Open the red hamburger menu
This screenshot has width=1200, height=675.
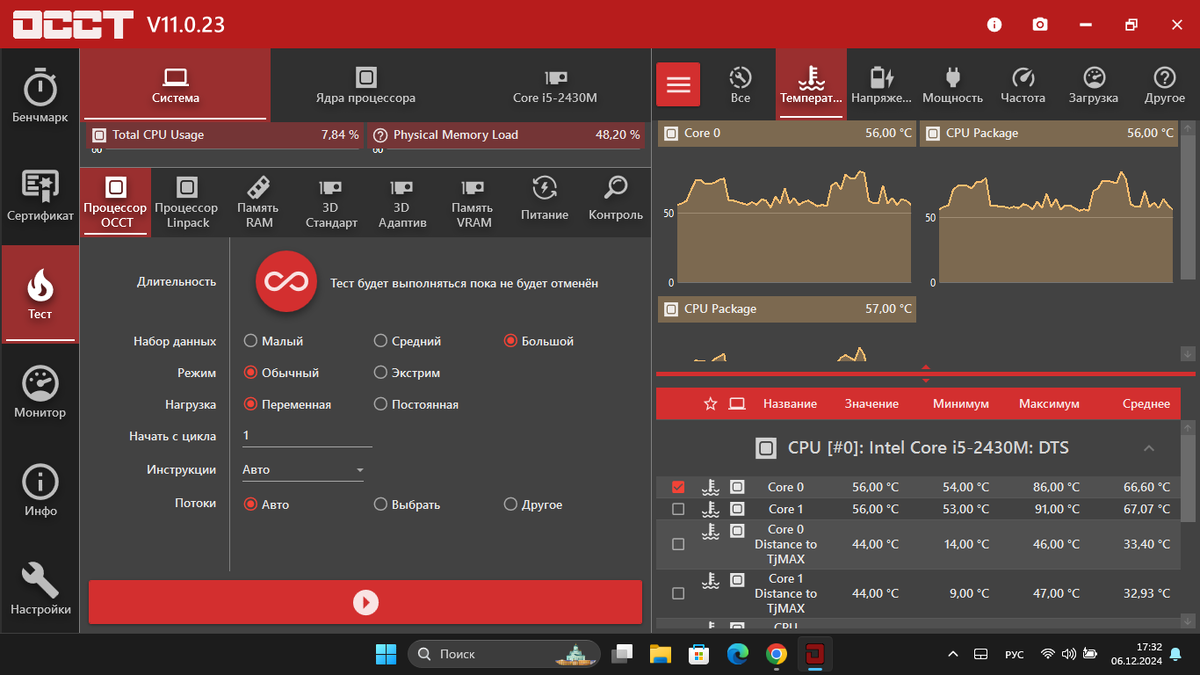coord(678,84)
